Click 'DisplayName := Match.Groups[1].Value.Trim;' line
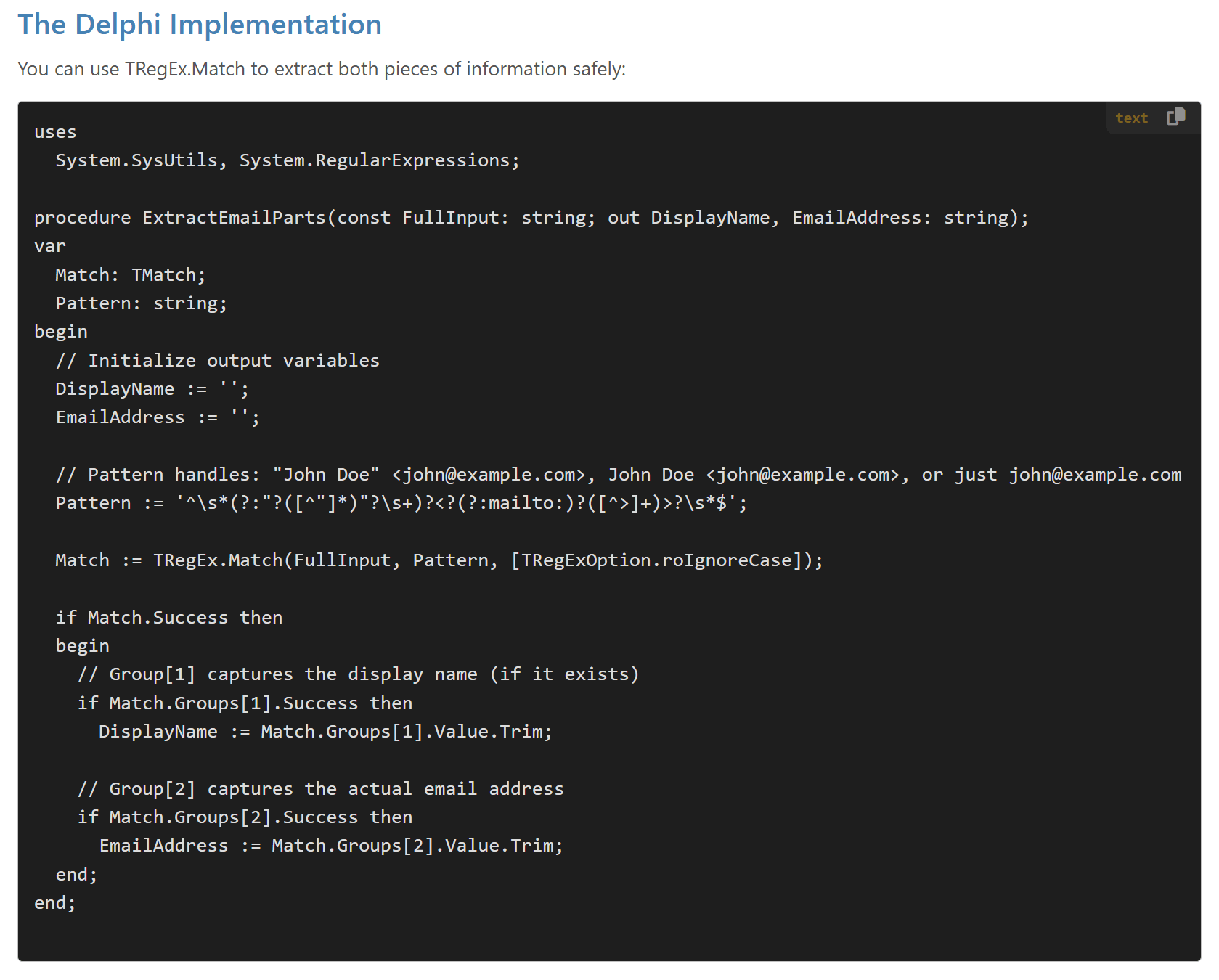 pyautogui.click(x=325, y=732)
